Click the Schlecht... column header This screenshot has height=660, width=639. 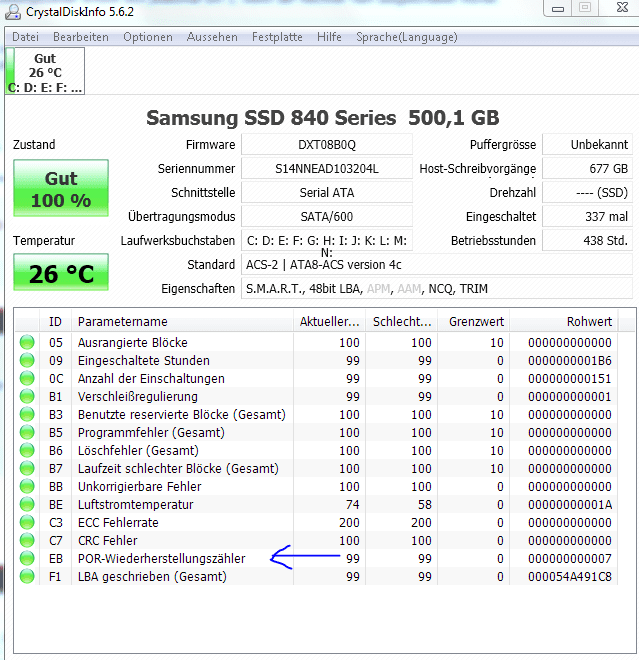click(402, 322)
